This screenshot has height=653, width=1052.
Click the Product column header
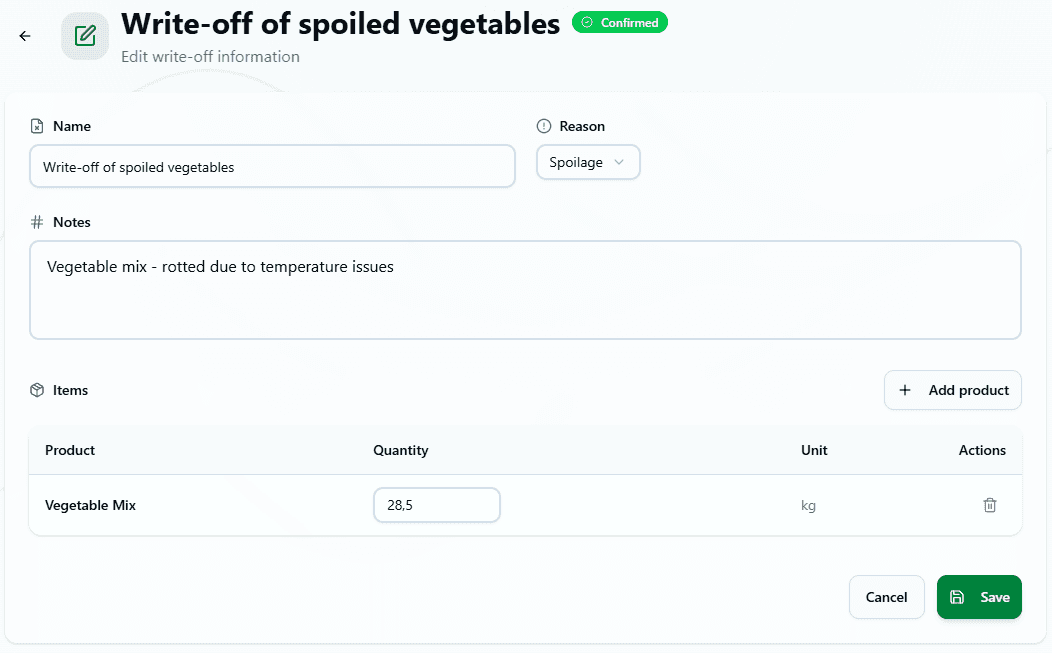[70, 450]
